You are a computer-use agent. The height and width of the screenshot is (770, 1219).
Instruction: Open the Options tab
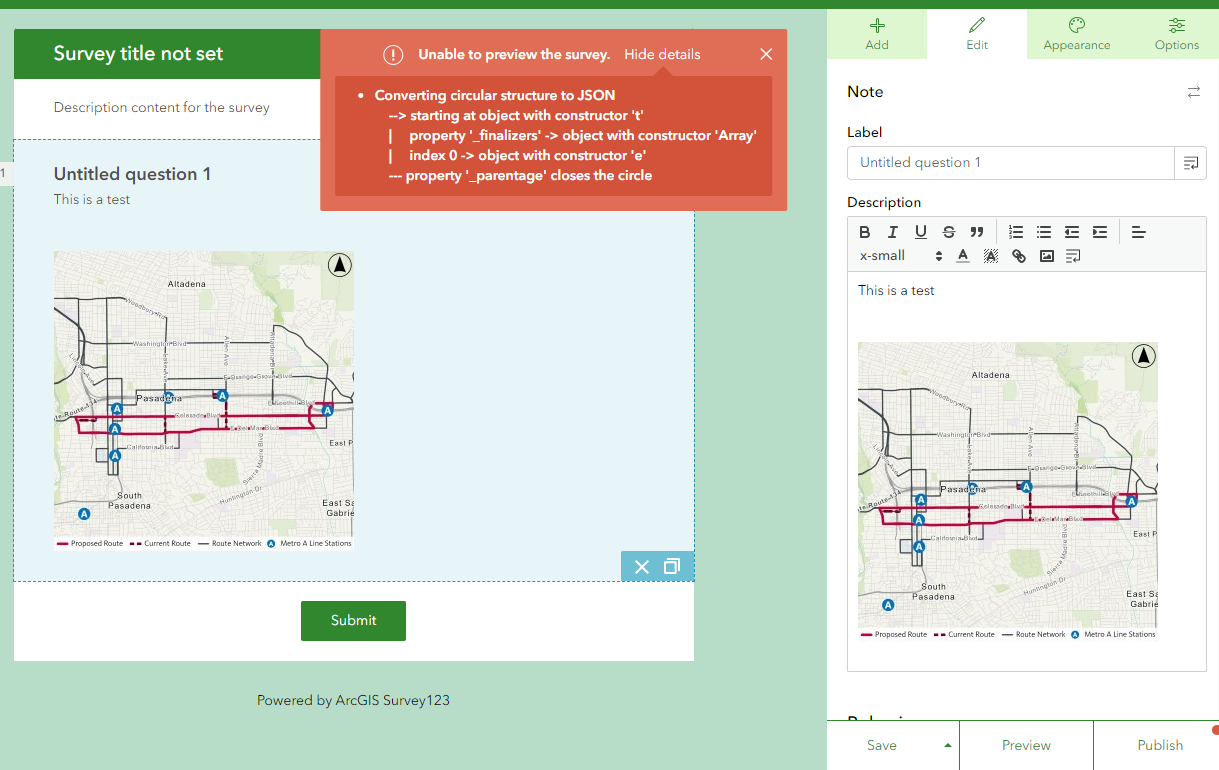click(1176, 33)
